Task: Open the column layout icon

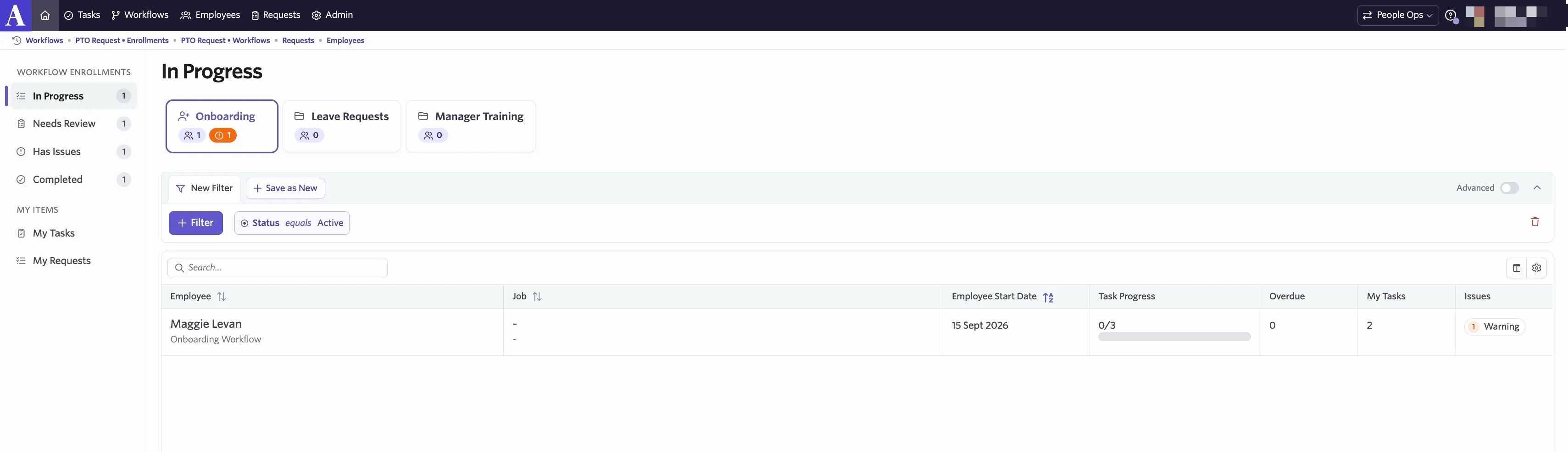Action: pyautogui.click(x=1516, y=268)
